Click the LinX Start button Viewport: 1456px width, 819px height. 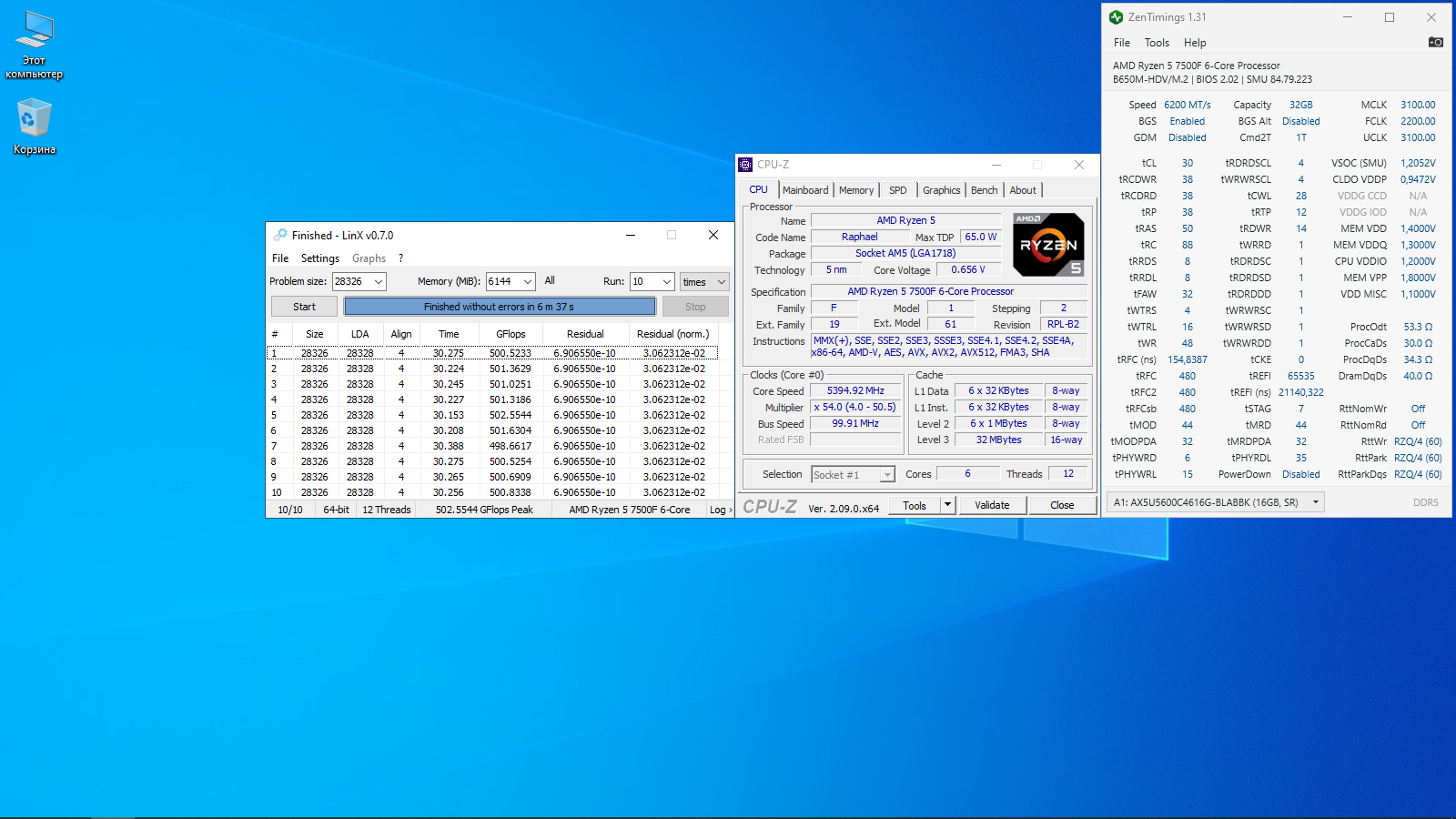304,307
